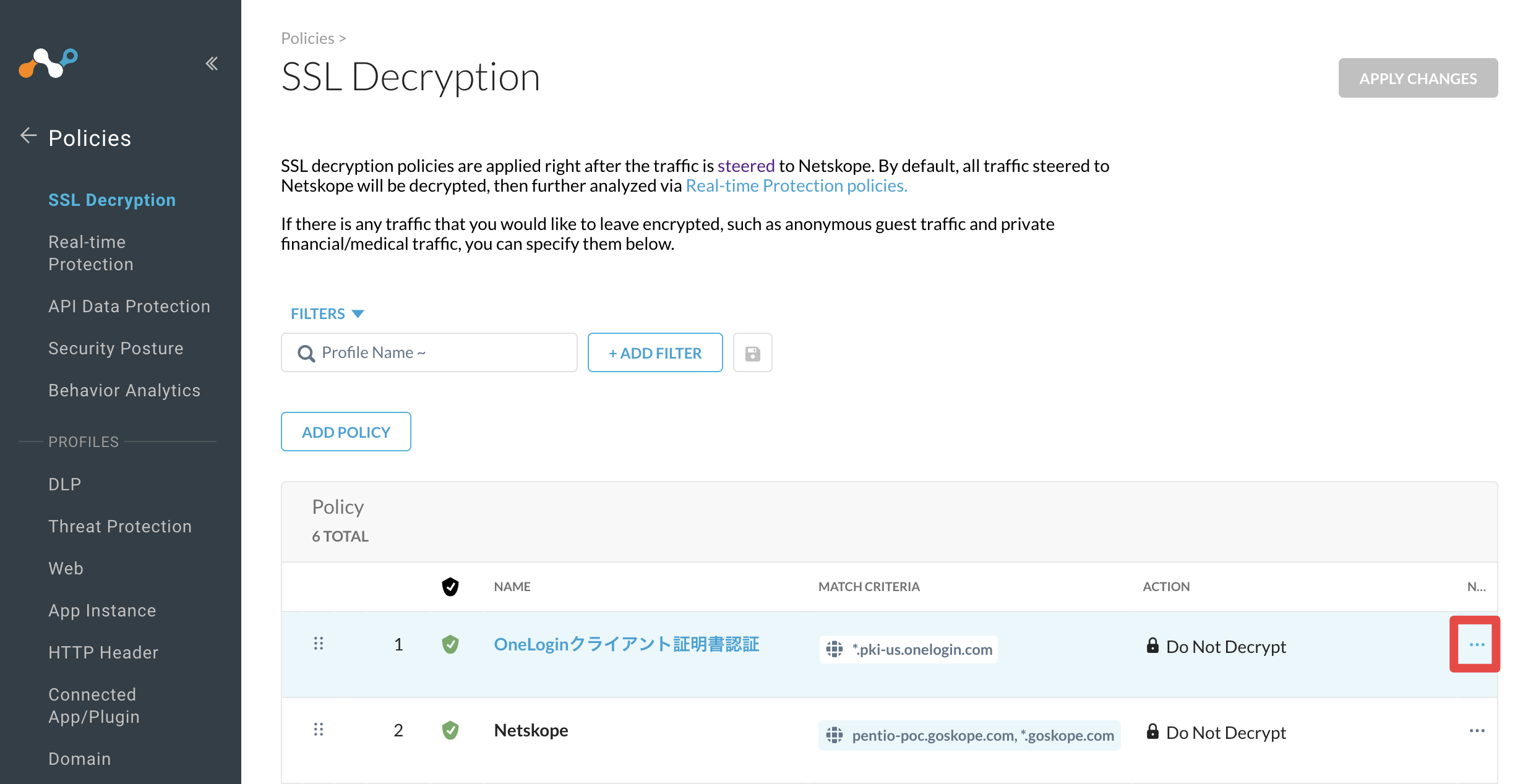This screenshot has height=784, width=1528.
Task: Click the shield status column header icon
Action: pyautogui.click(x=450, y=586)
